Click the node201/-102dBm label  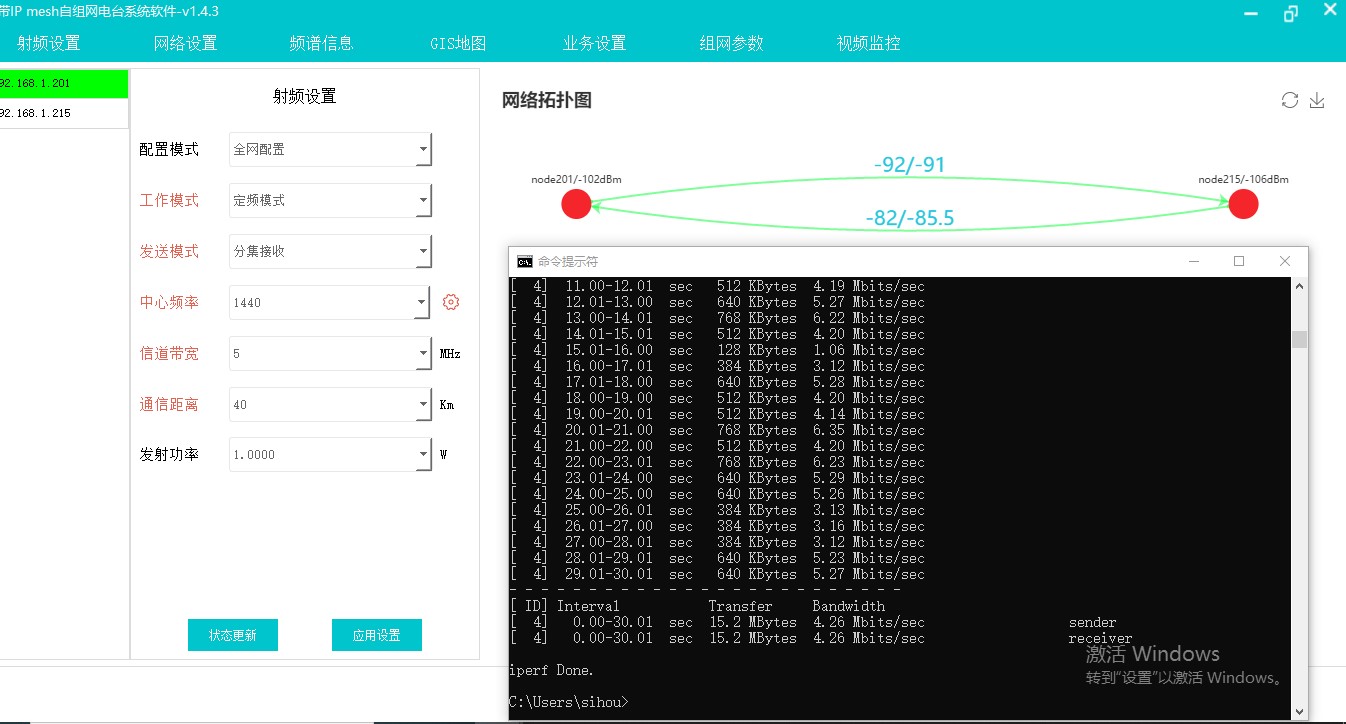pyautogui.click(x=576, y=180)
